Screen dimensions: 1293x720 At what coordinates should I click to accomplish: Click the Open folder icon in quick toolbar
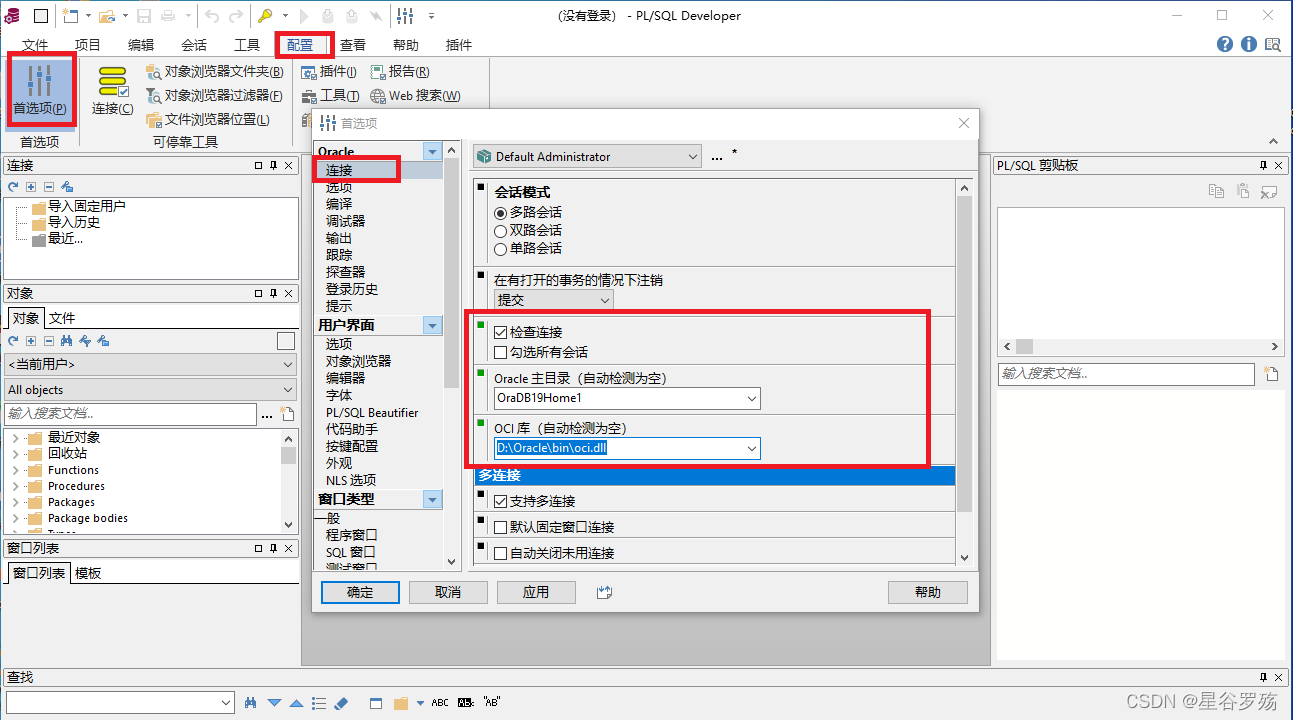point(105,16)
